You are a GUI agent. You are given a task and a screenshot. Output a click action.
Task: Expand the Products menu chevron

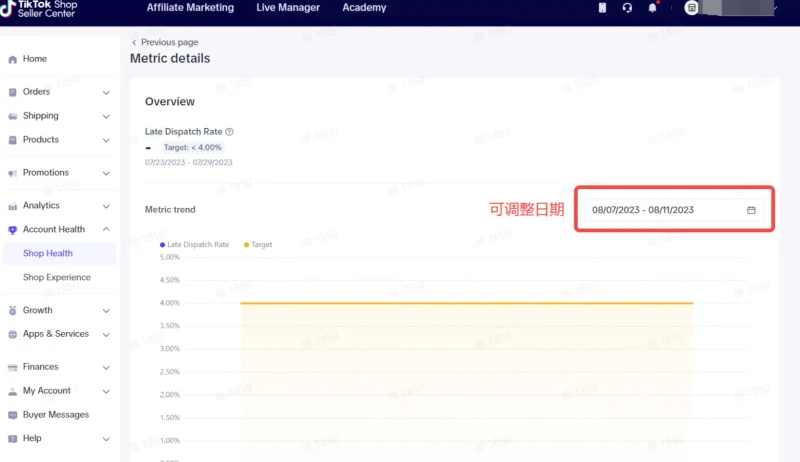point(106,140)
